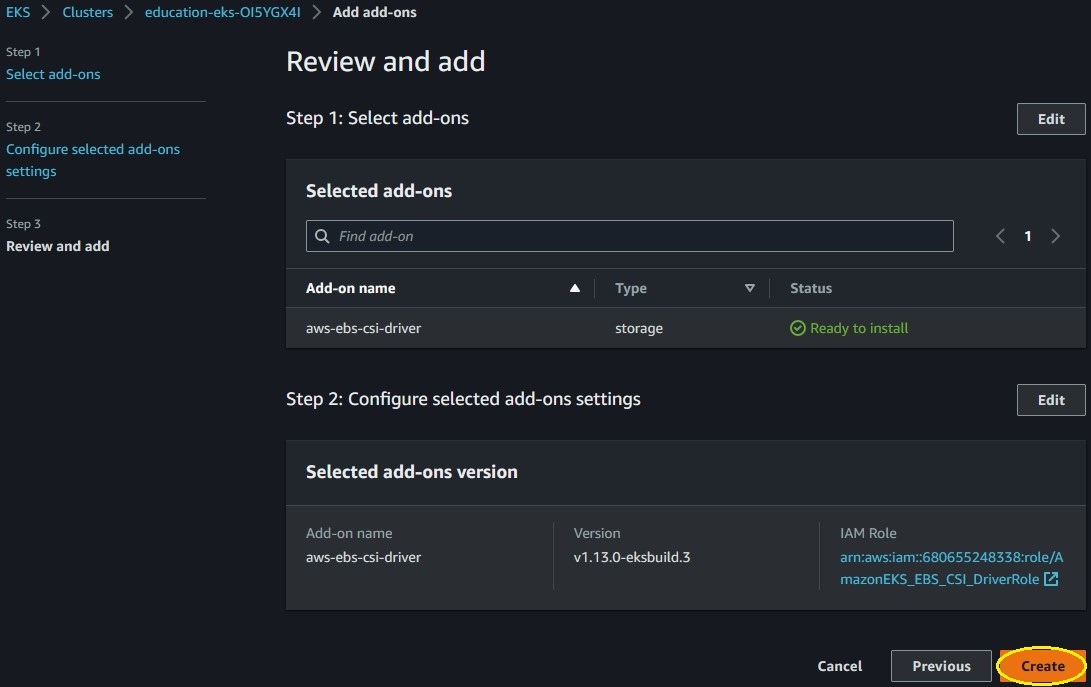1091x687 pixels.
Task: Open Configure selected add-ons settings step
Action: (93, 160)
